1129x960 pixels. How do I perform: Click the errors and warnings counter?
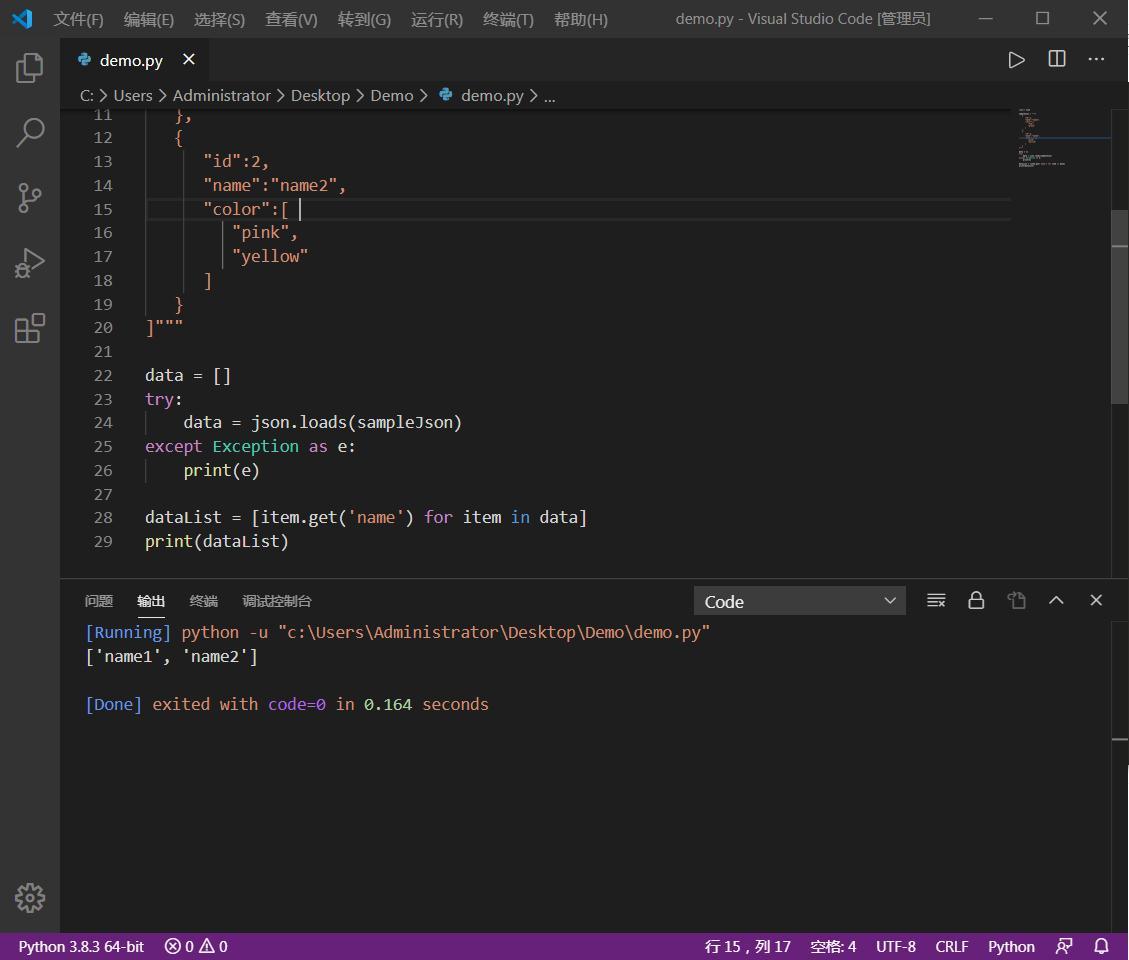(x=196, y=946)
